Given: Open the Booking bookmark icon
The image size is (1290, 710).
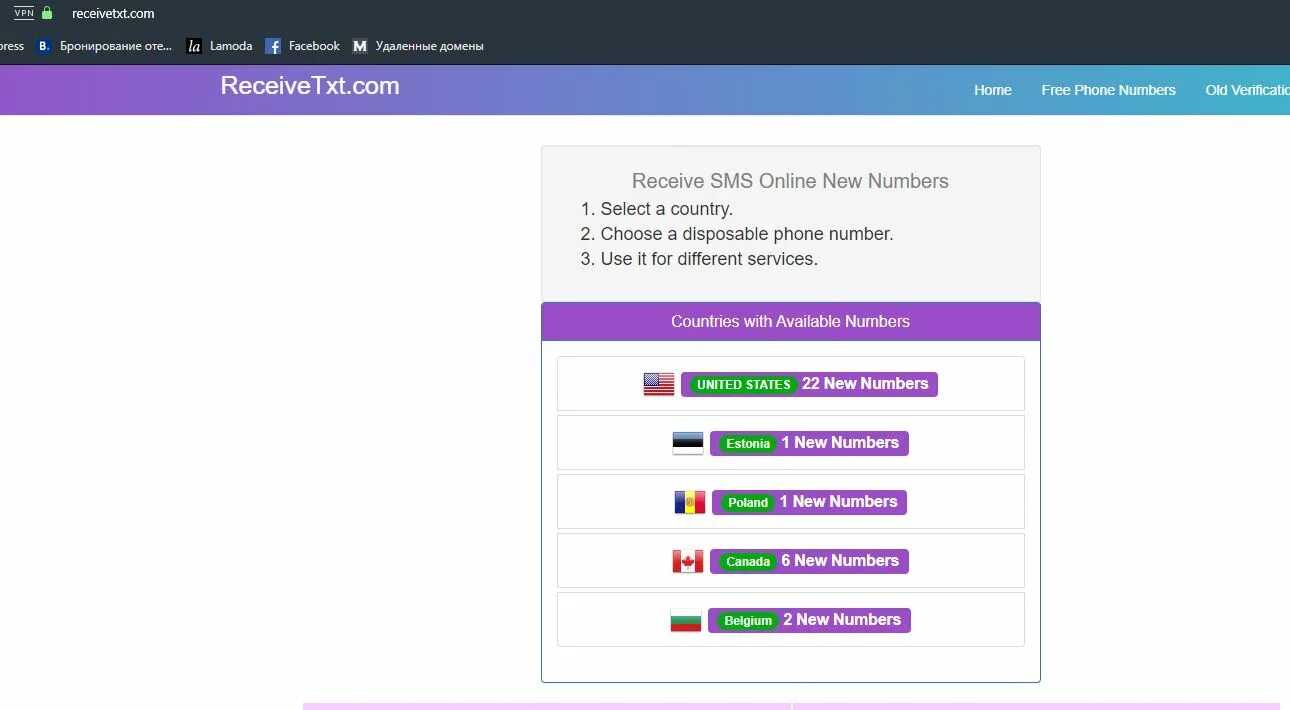Looking at the screenshot, I should point(43,46).
